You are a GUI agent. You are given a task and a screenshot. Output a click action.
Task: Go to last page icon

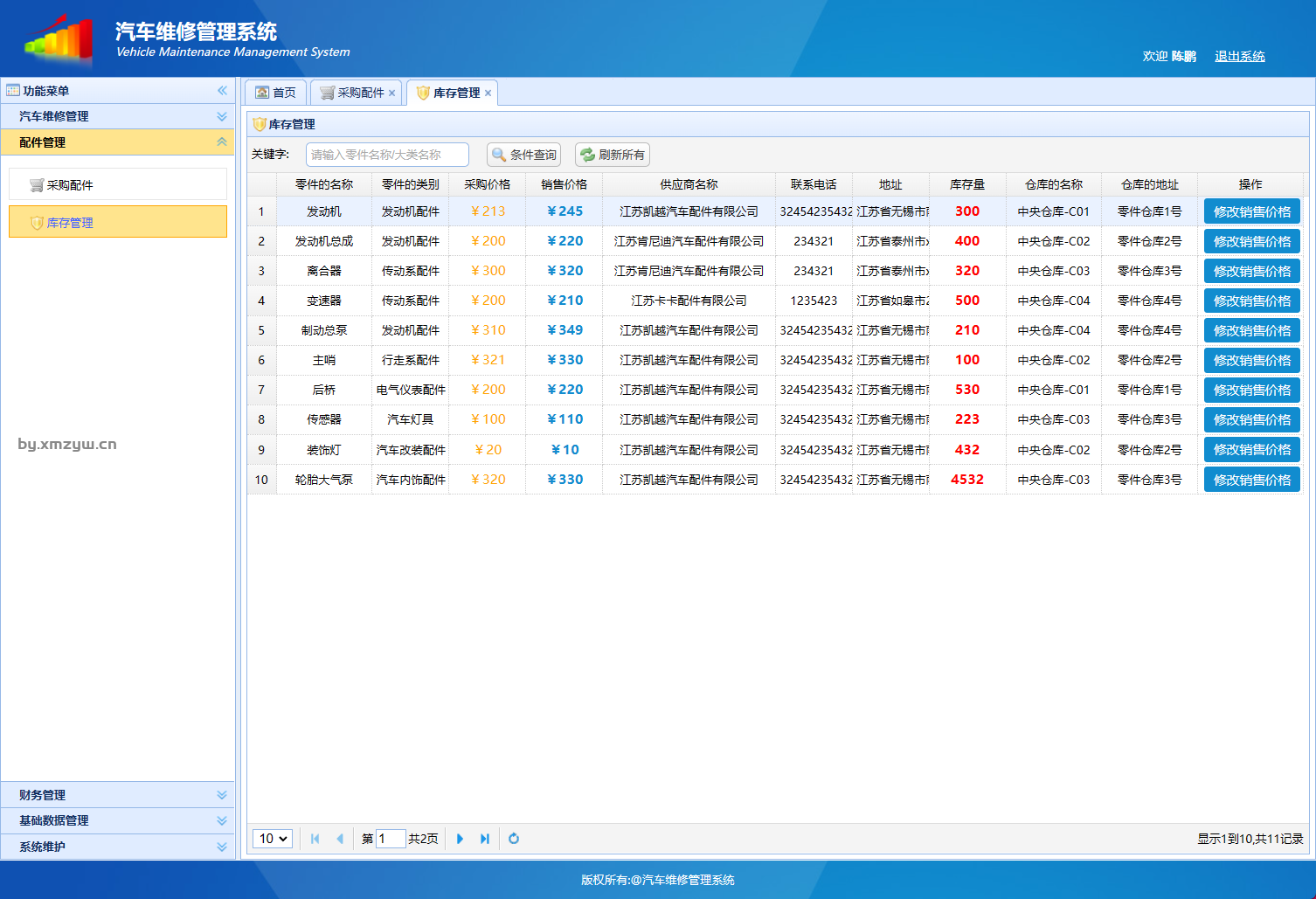pyautogui.click(x=485, y=839)
